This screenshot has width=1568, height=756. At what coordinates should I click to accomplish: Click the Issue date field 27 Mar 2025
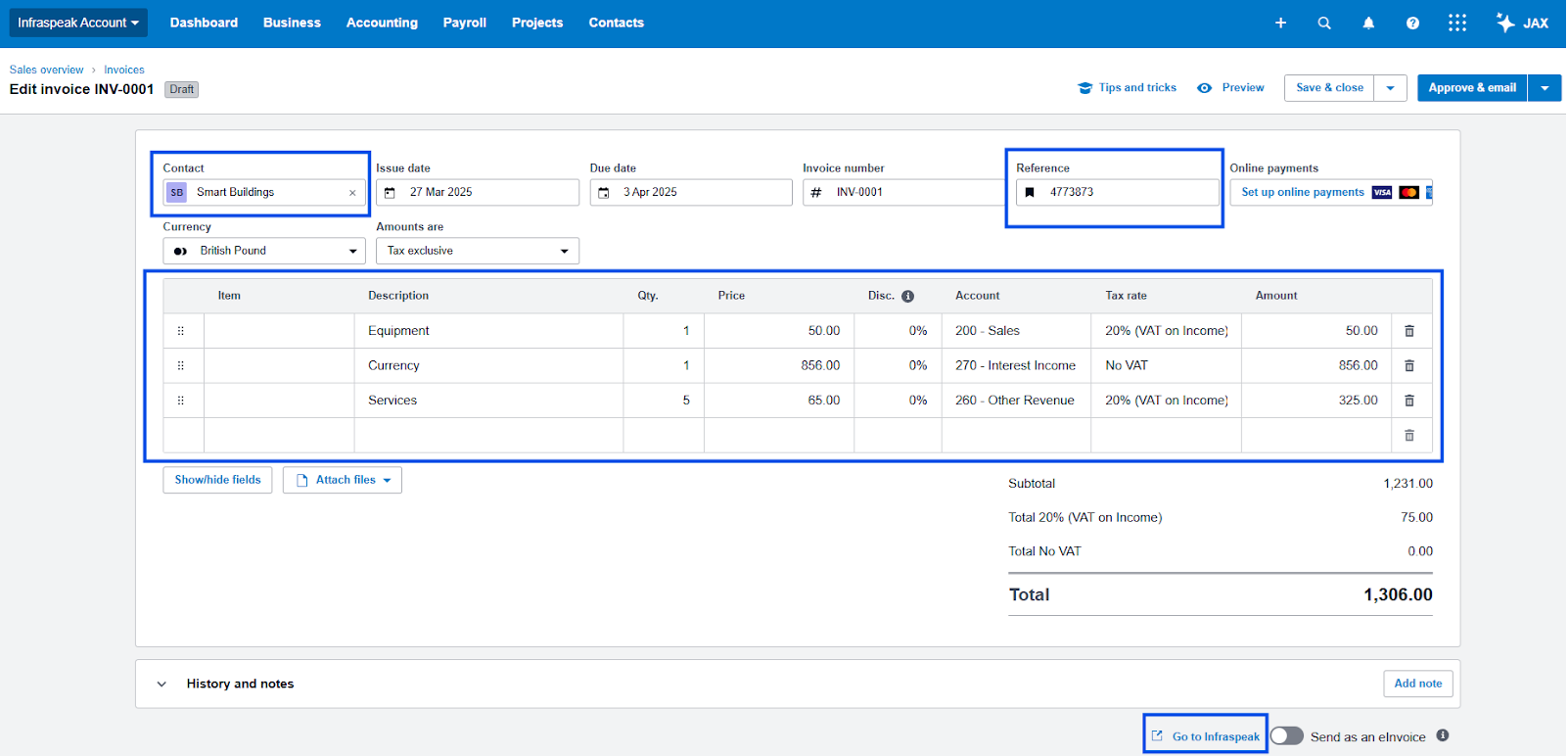coord(478,193)
